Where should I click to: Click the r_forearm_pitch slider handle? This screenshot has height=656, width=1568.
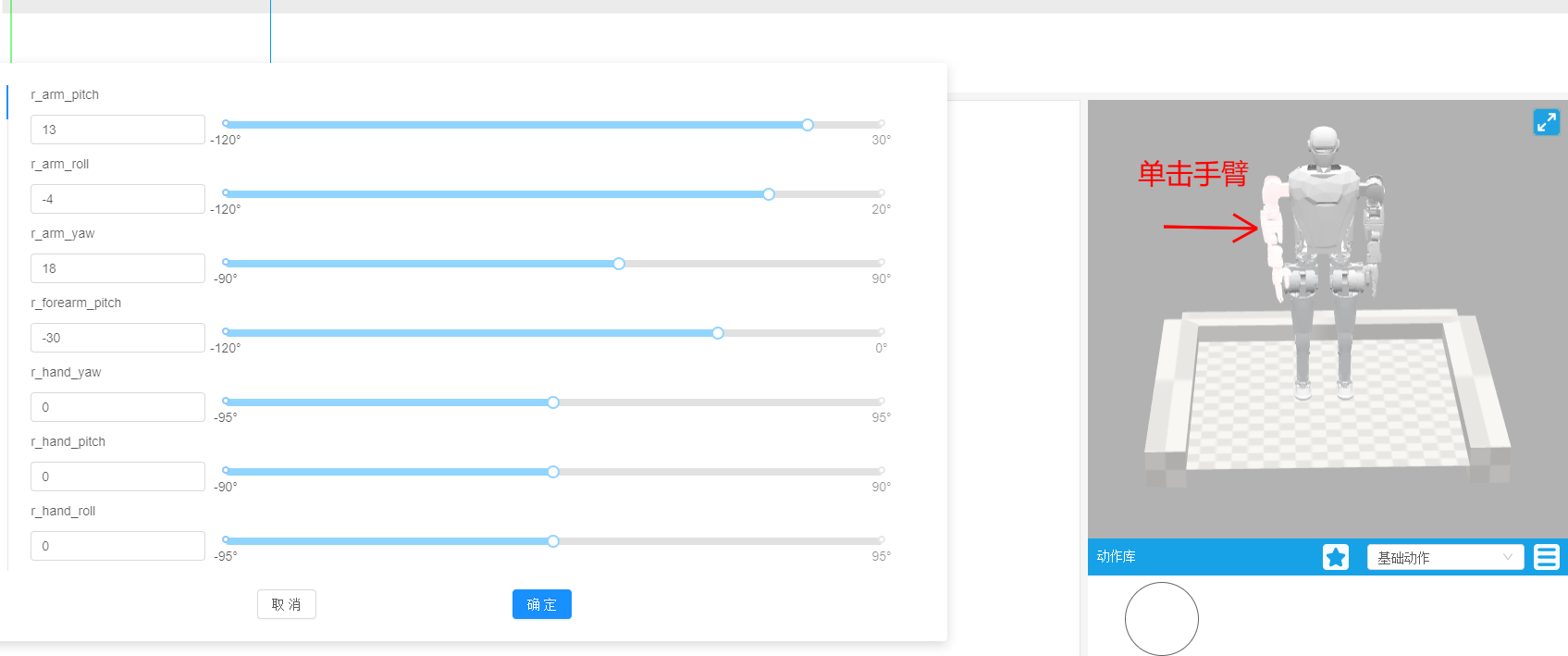point(718,333)
